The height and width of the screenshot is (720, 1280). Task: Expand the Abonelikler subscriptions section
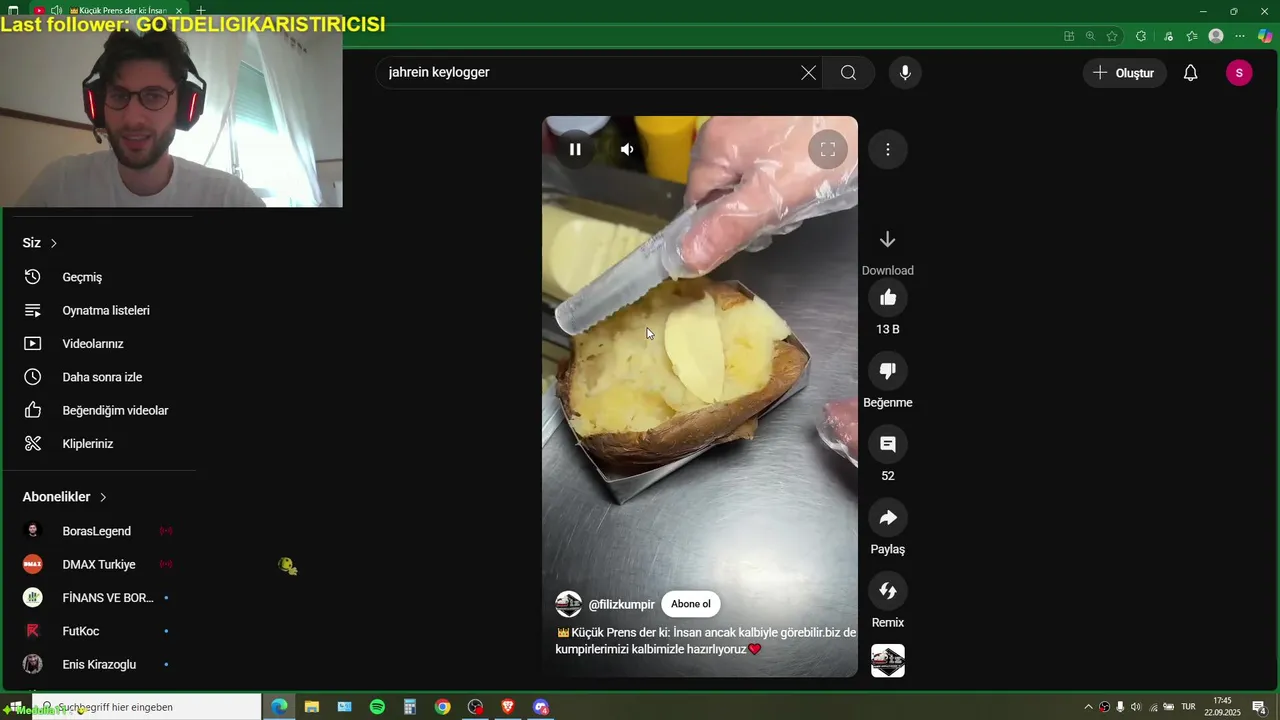[x=65, y=497]
